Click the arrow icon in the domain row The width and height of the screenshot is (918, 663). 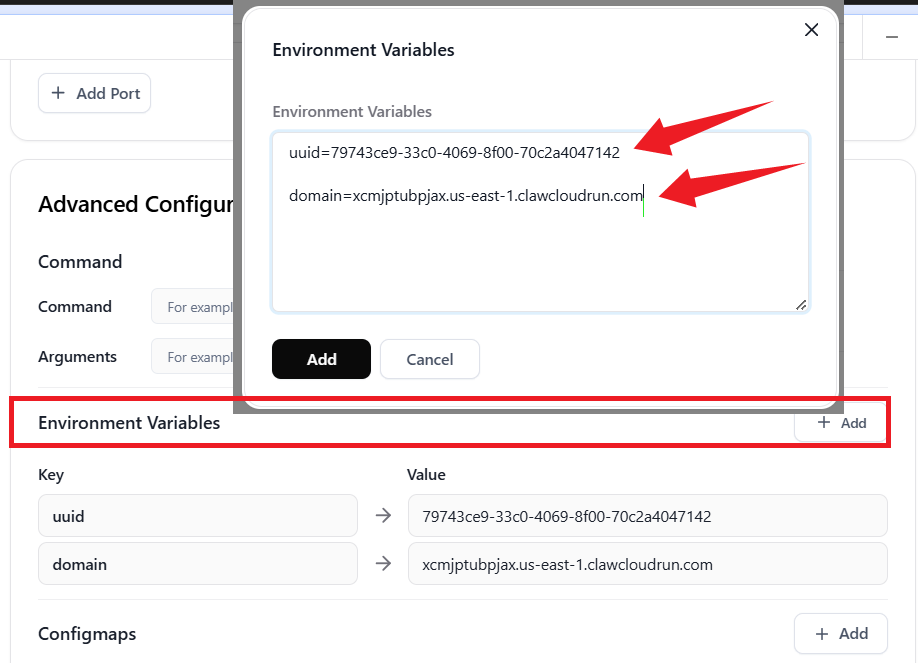tap(383, 564)
